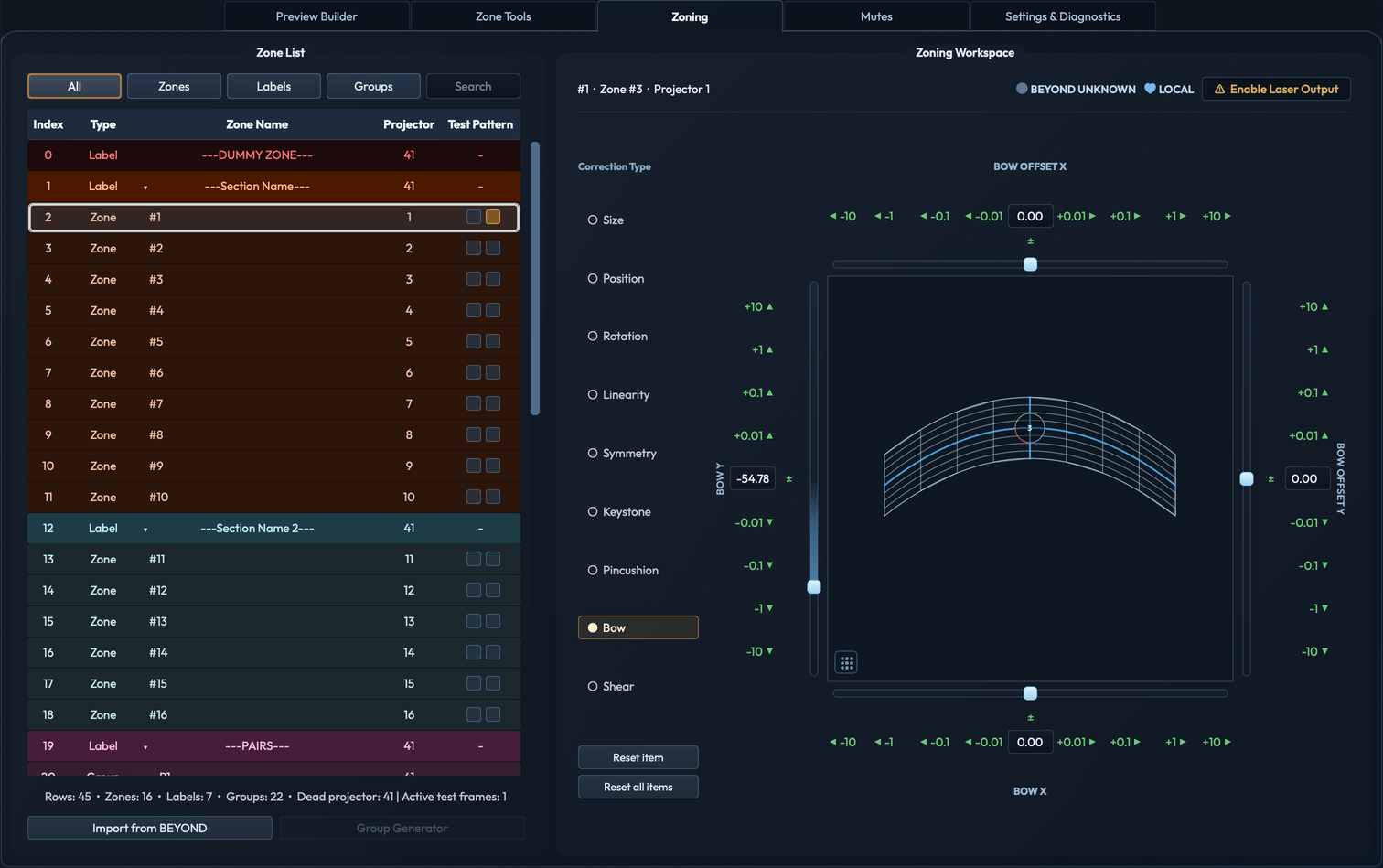Show All rows in zone list
The width and height of the screenshot is (1383, 868).
click(74, 86)
